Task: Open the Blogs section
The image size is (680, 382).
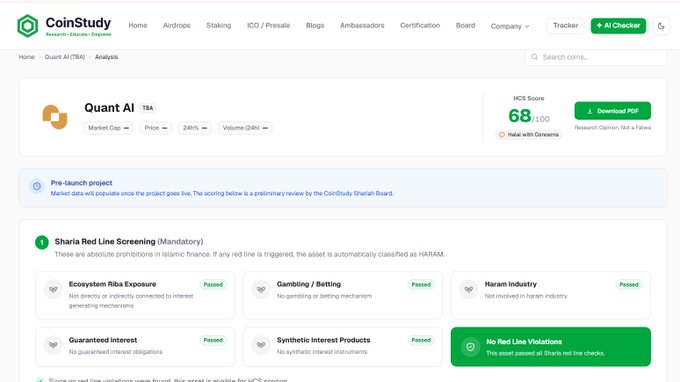Action: click(x=315, y=26)
